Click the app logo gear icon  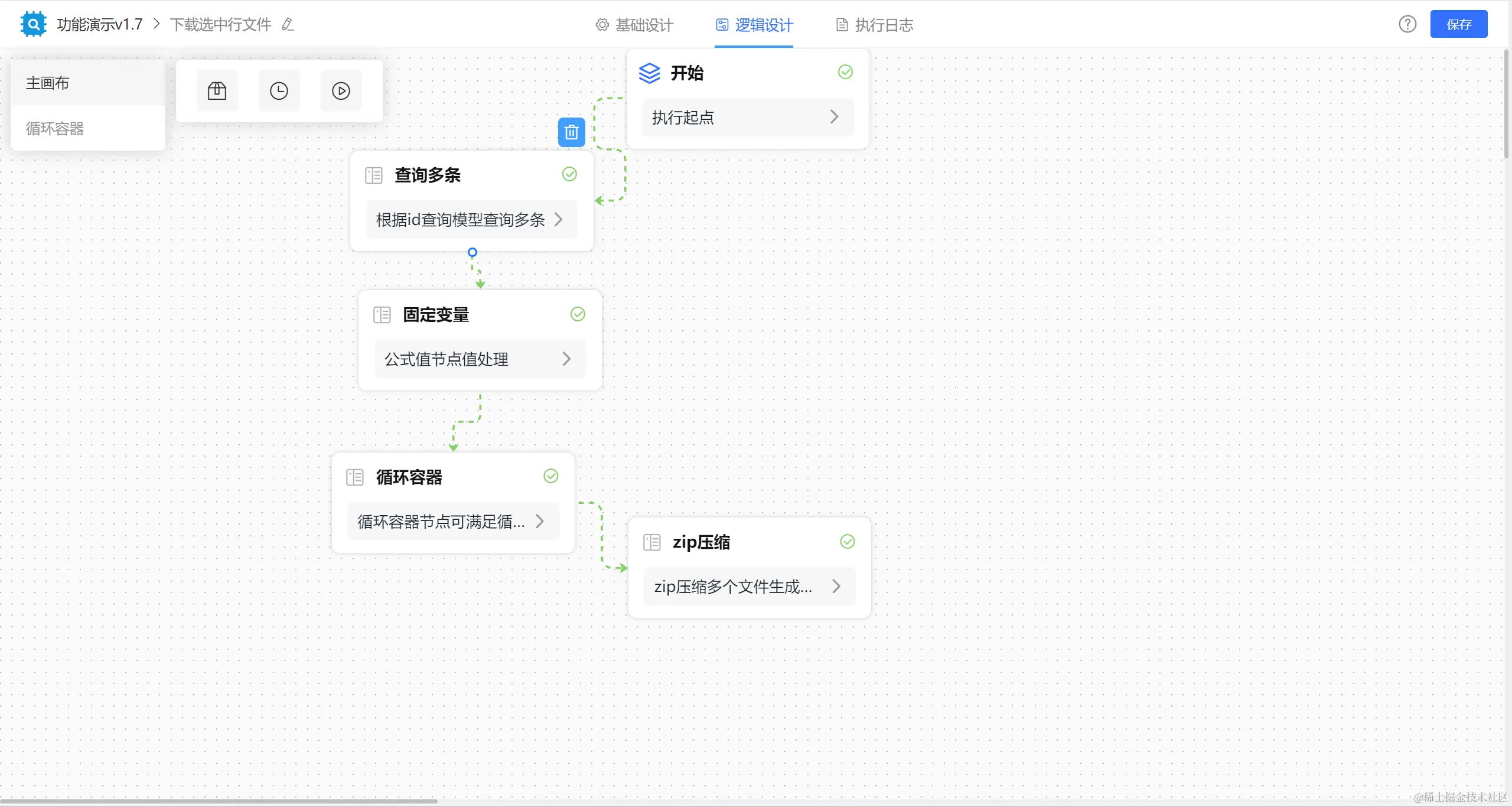(33, 24)
